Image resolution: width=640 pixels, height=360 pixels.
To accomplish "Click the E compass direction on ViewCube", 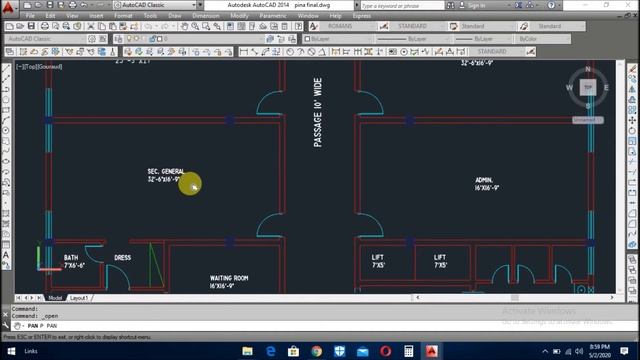I will pos(606,87).
